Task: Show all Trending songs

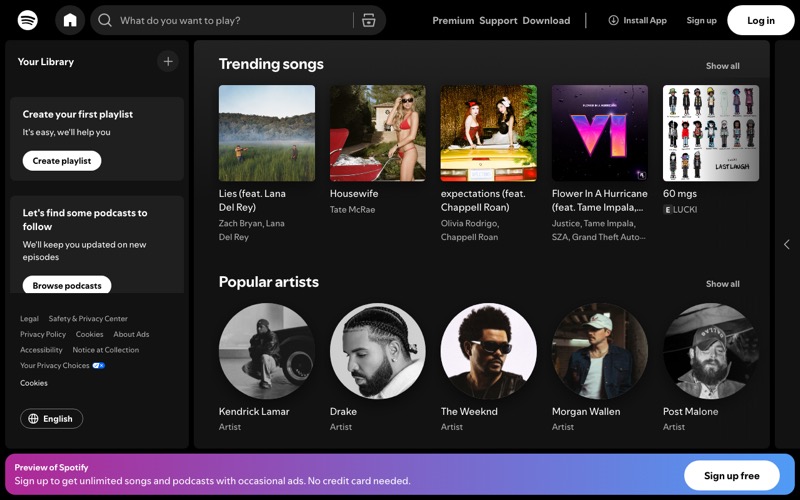Action: [x=722, y=66]
